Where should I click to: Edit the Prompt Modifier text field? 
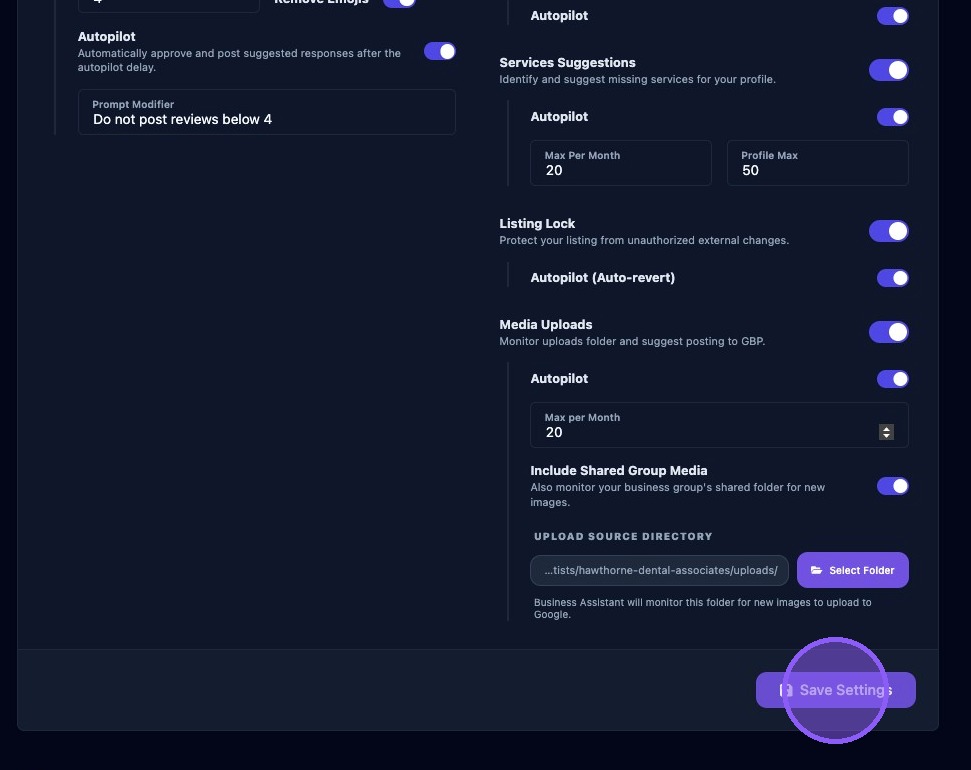267,112
